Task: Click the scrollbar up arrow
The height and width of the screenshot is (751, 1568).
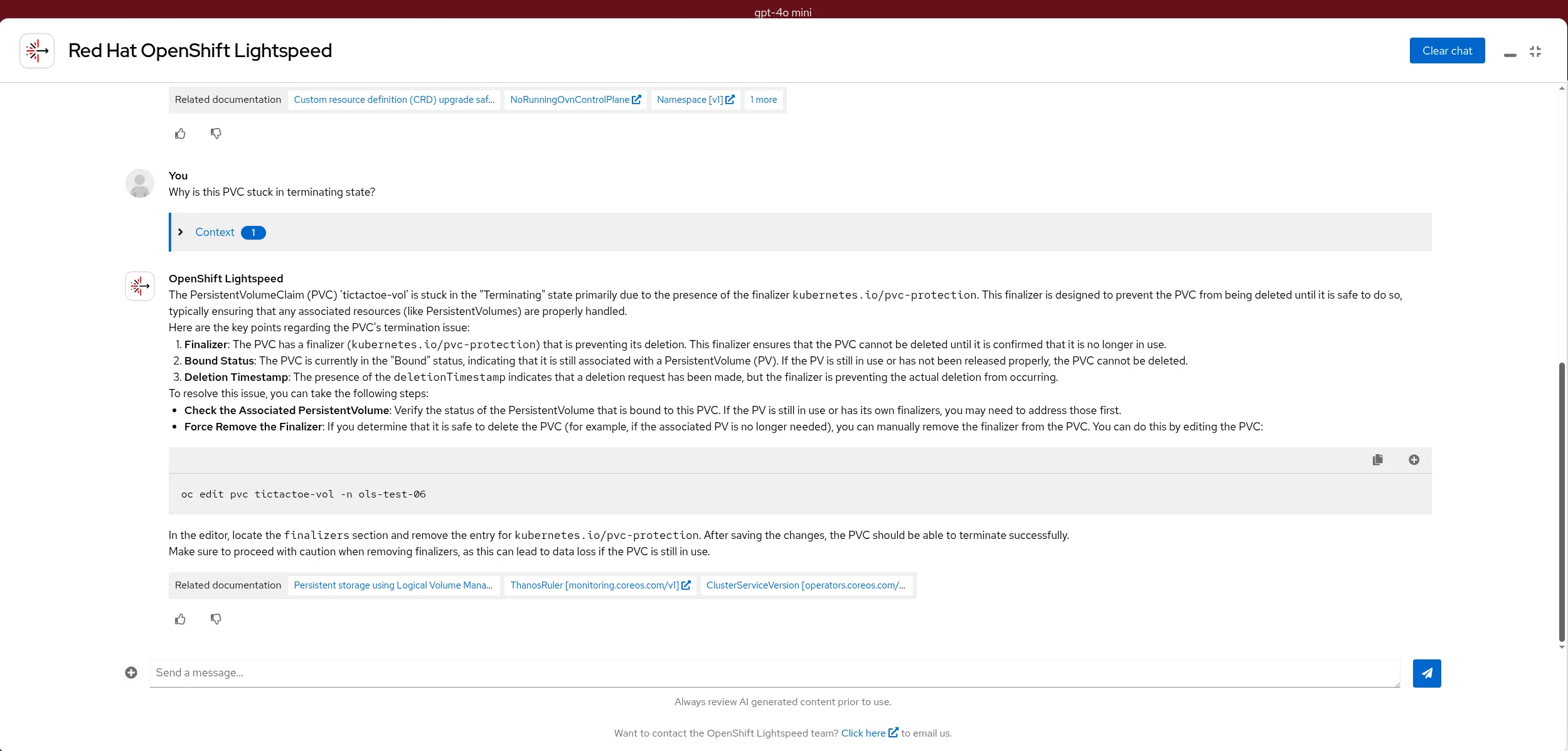Action: [1562, 88]
